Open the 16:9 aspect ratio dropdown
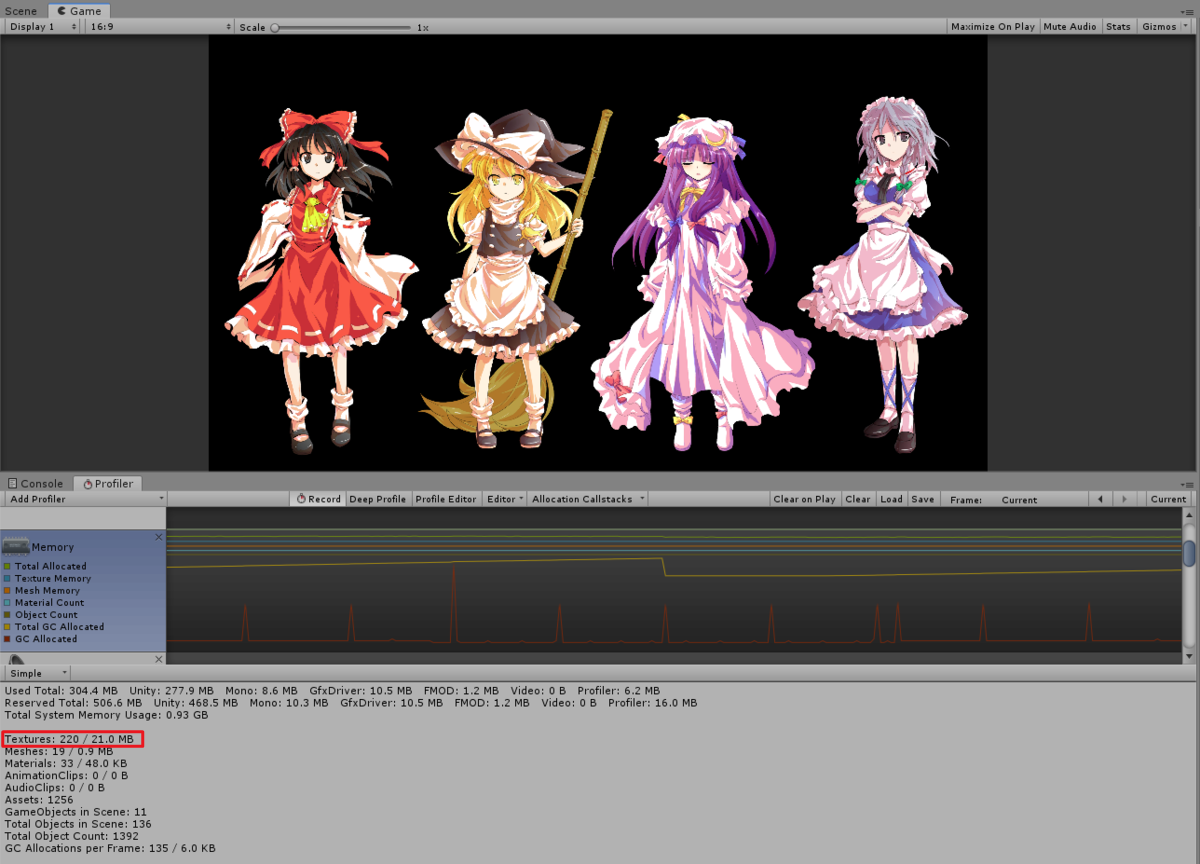1200x864 pixels. [x=160, y=27]
